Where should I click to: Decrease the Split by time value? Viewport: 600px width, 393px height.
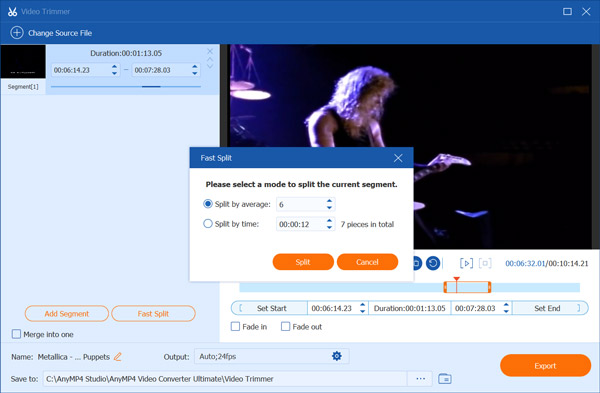(x=329, y=228)
